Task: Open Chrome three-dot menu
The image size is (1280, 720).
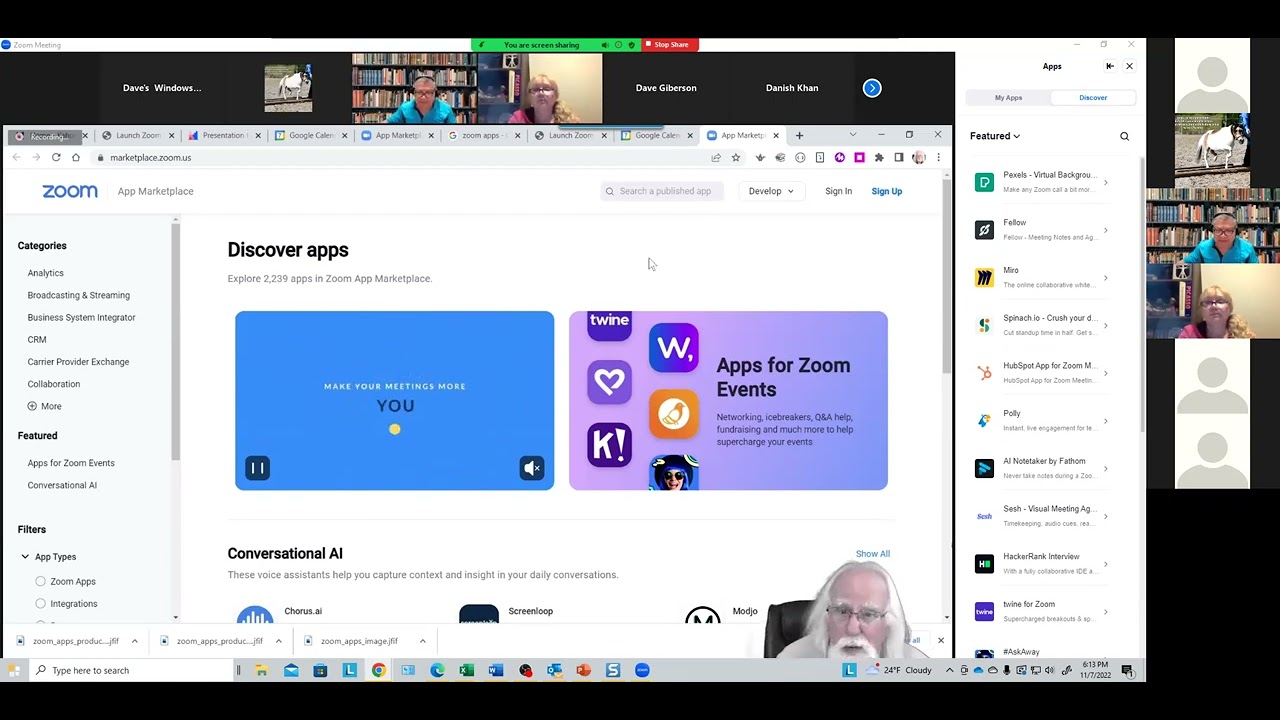Action: click(938, 157)
